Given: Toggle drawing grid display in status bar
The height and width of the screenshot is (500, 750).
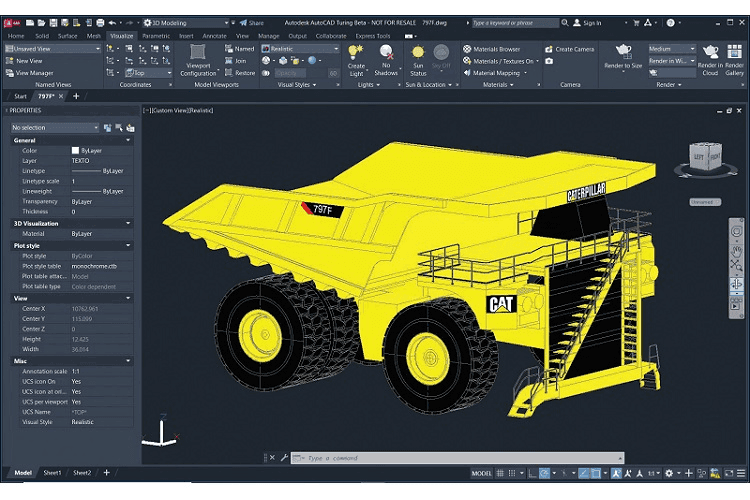Looking at the screenshot, I should click(500, 473).
